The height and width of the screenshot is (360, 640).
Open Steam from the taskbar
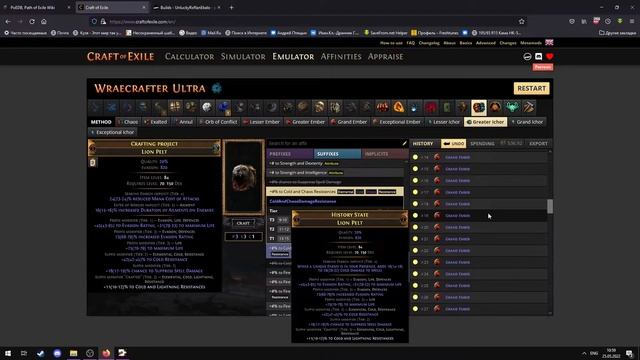pos(40,353)
